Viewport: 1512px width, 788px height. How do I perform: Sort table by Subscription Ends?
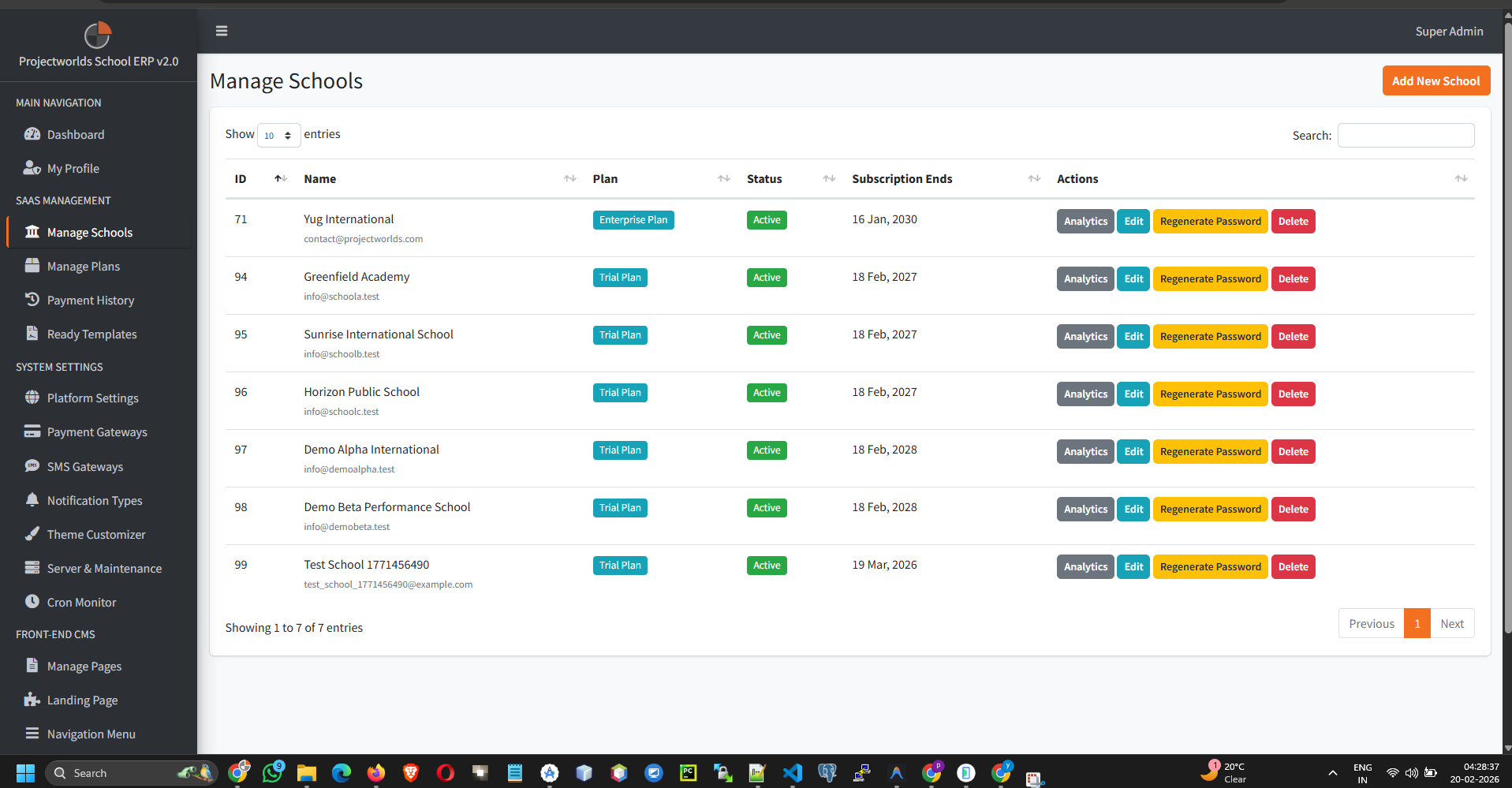pyautogui.click(x=902, y=179)
